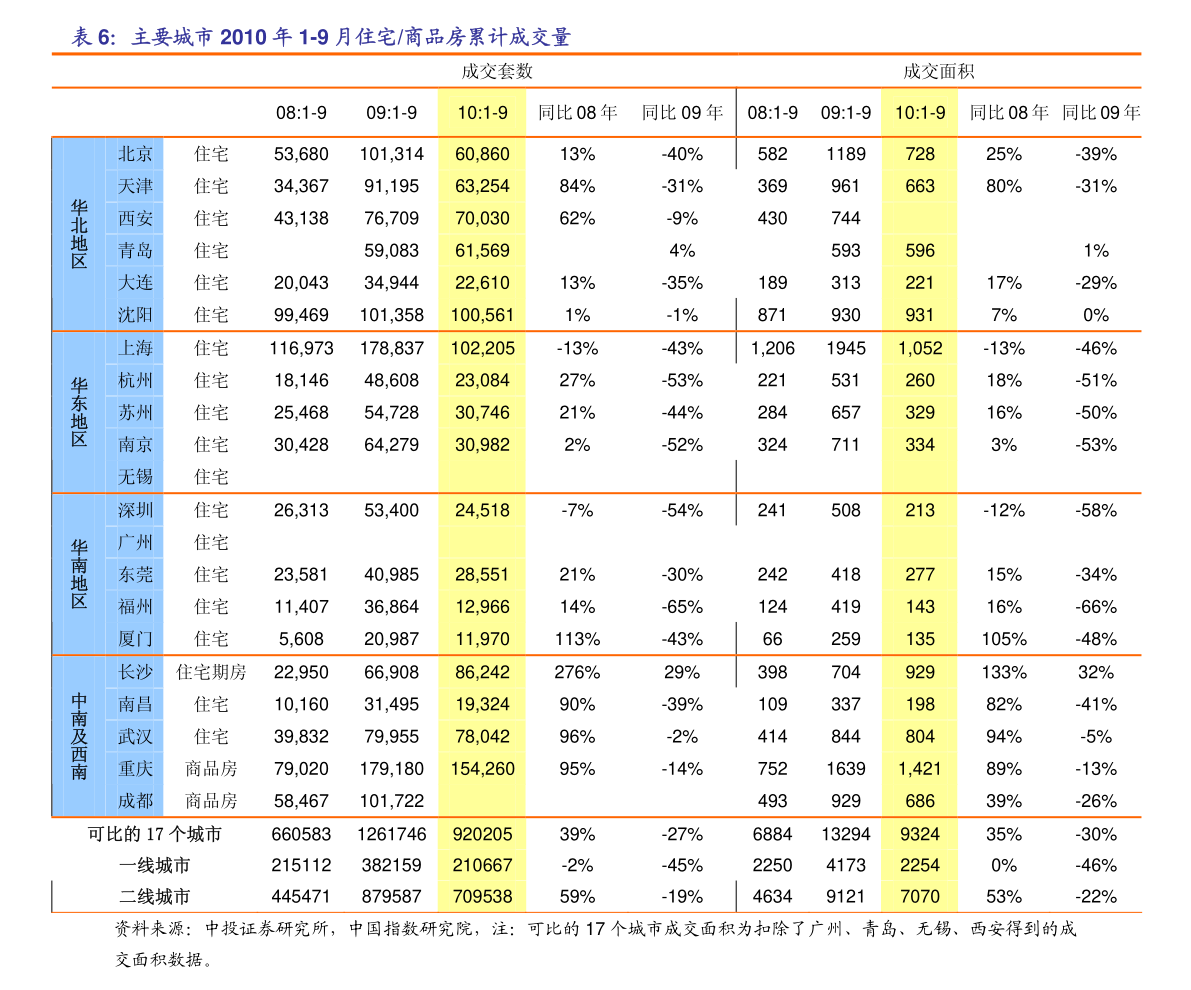Select the city name '苏州'
This screenshot has width=1191, height=990.
135,413
